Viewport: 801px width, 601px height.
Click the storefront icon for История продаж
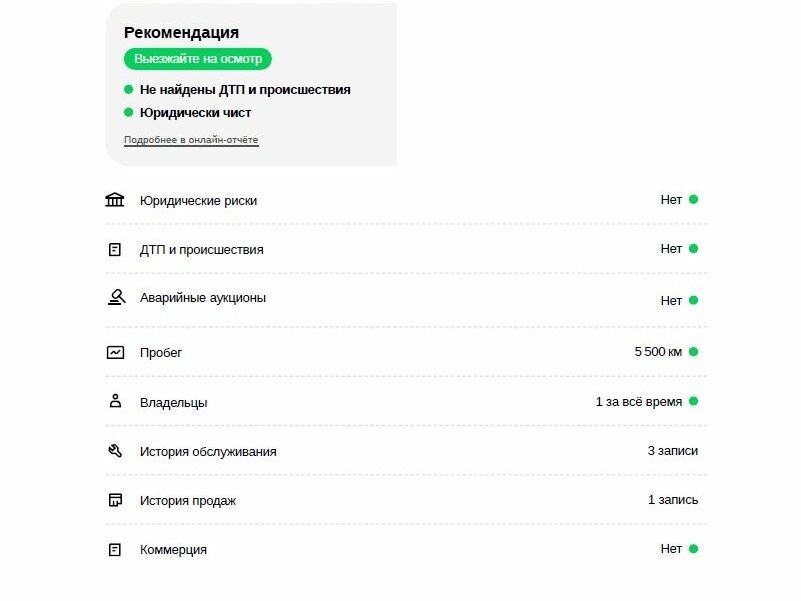pyautogui.click(x=115, y=500)
